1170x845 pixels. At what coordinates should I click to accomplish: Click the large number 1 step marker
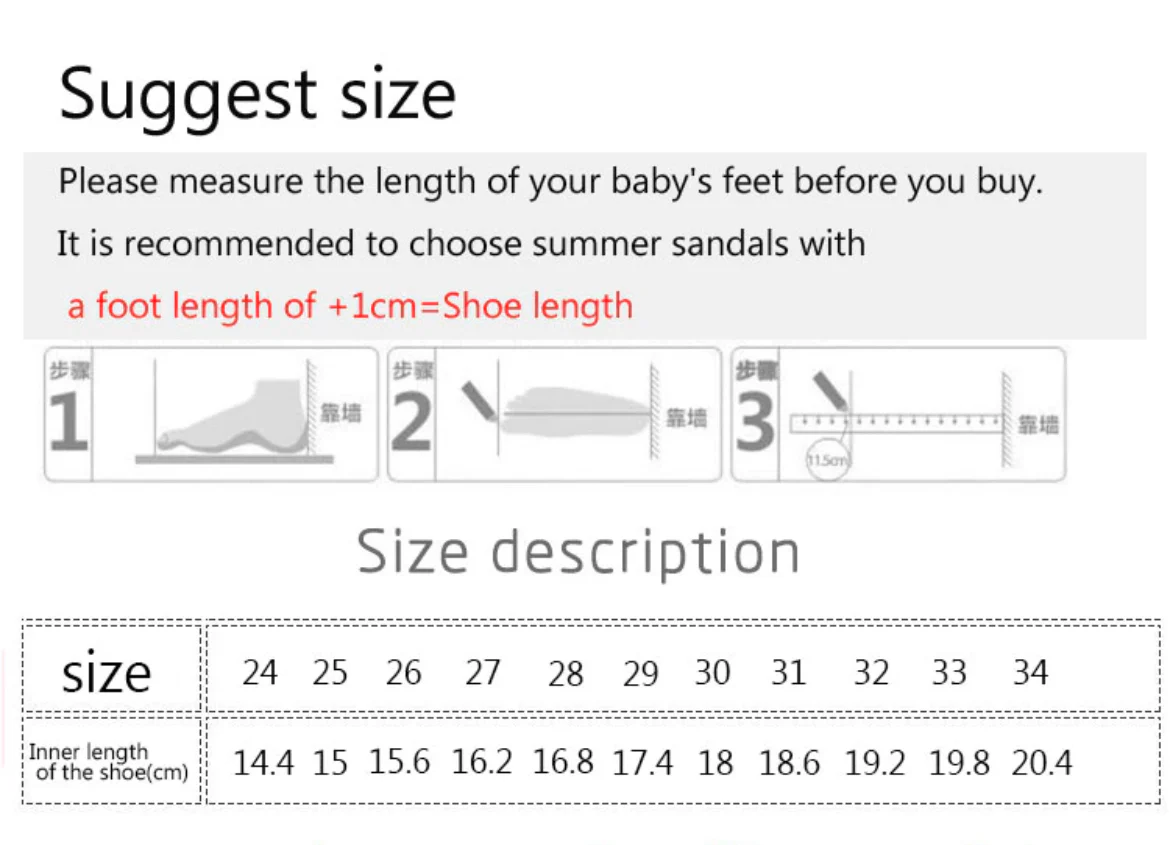(68, 424)
